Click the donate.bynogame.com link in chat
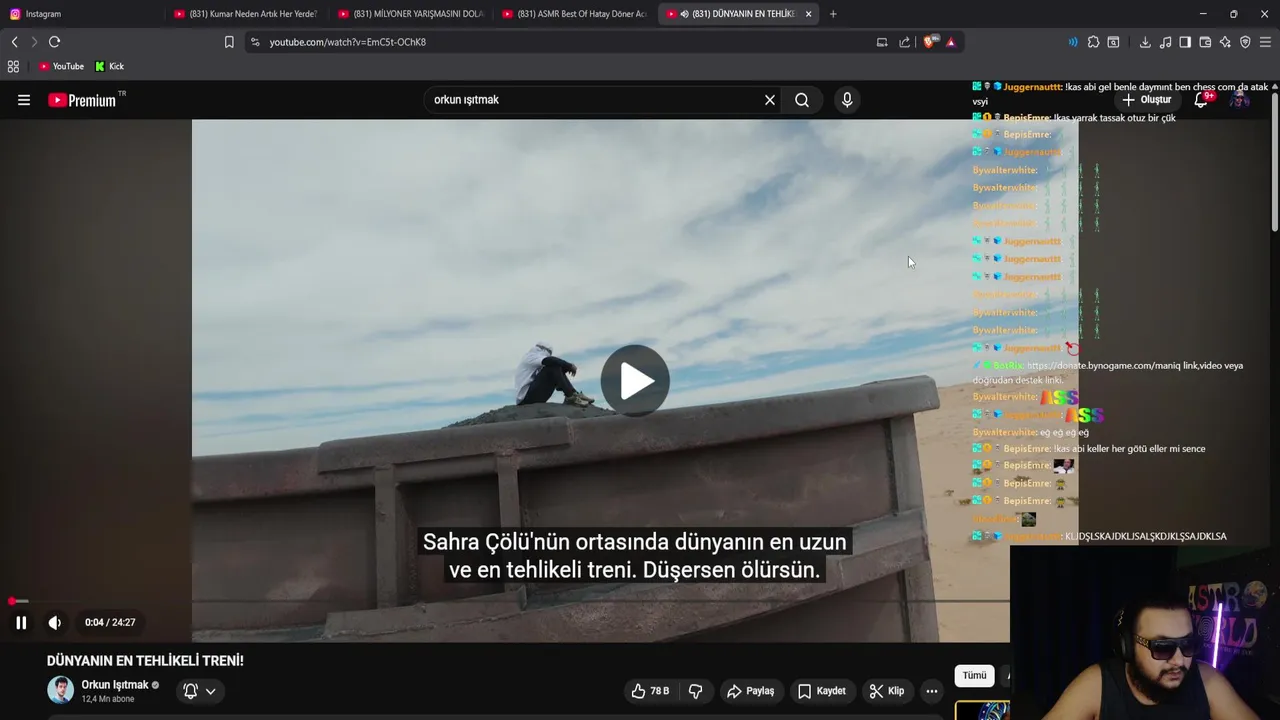The image size is (1280, 720). pos(1089,366)
